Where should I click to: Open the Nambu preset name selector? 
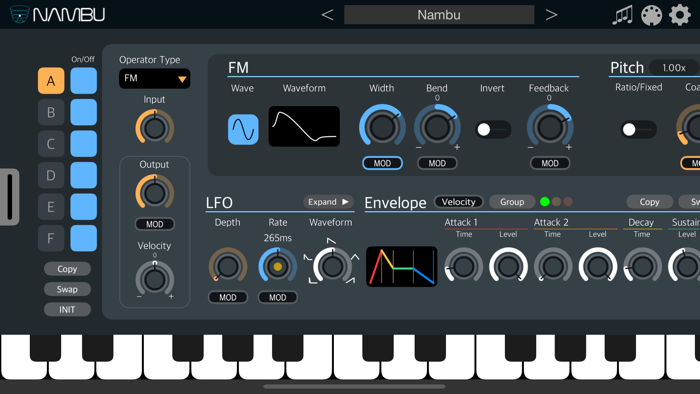click(x=439, y=15)
